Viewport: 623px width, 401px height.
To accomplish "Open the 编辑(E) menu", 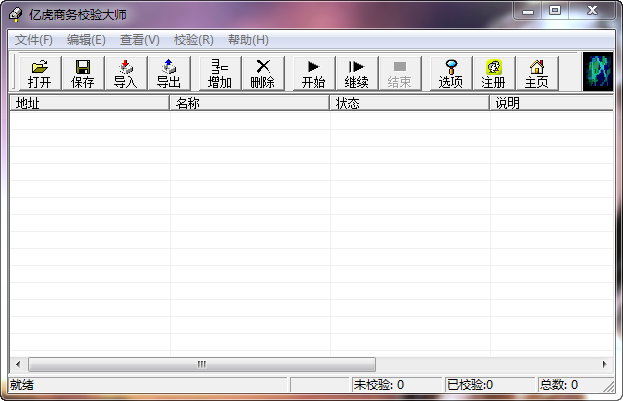I will pos(86,40).
